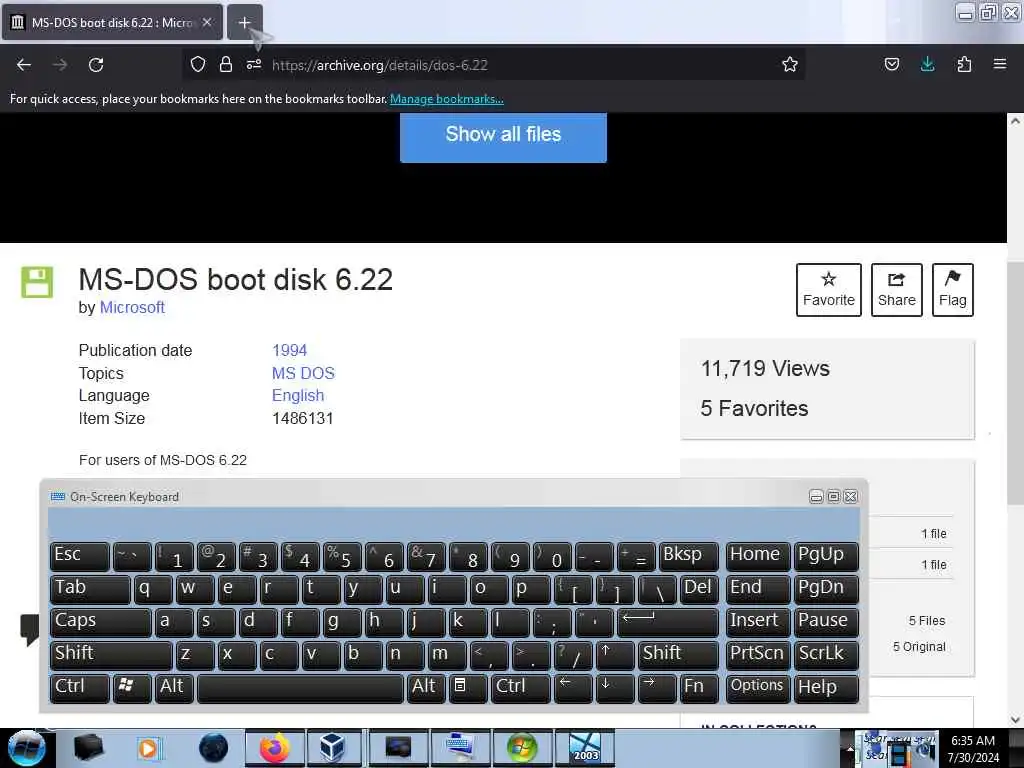The image size is (1024, 768).
Task: Click the scrollbar down arrow
Action: coord(1015,719)
